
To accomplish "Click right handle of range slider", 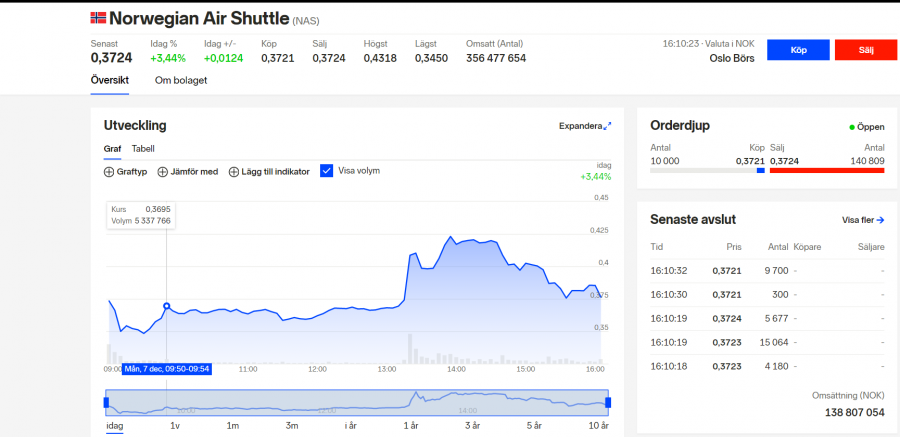I will coord(608,402).
